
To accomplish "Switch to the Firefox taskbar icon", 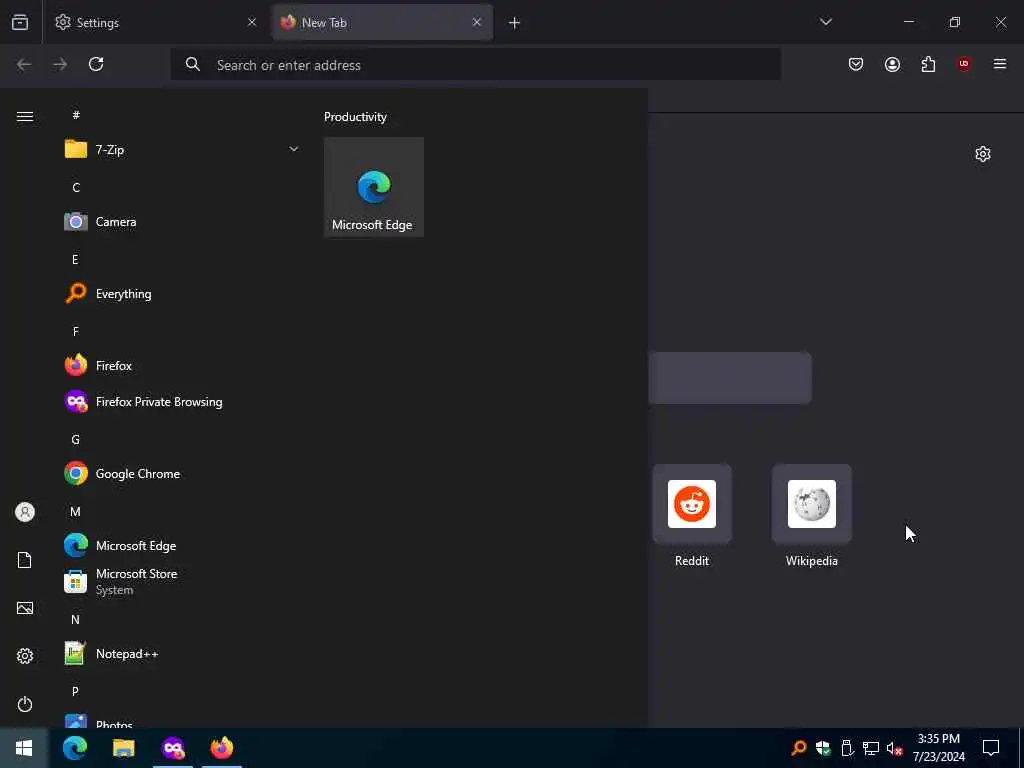I will pyautogui.click(x=222, y=748).
